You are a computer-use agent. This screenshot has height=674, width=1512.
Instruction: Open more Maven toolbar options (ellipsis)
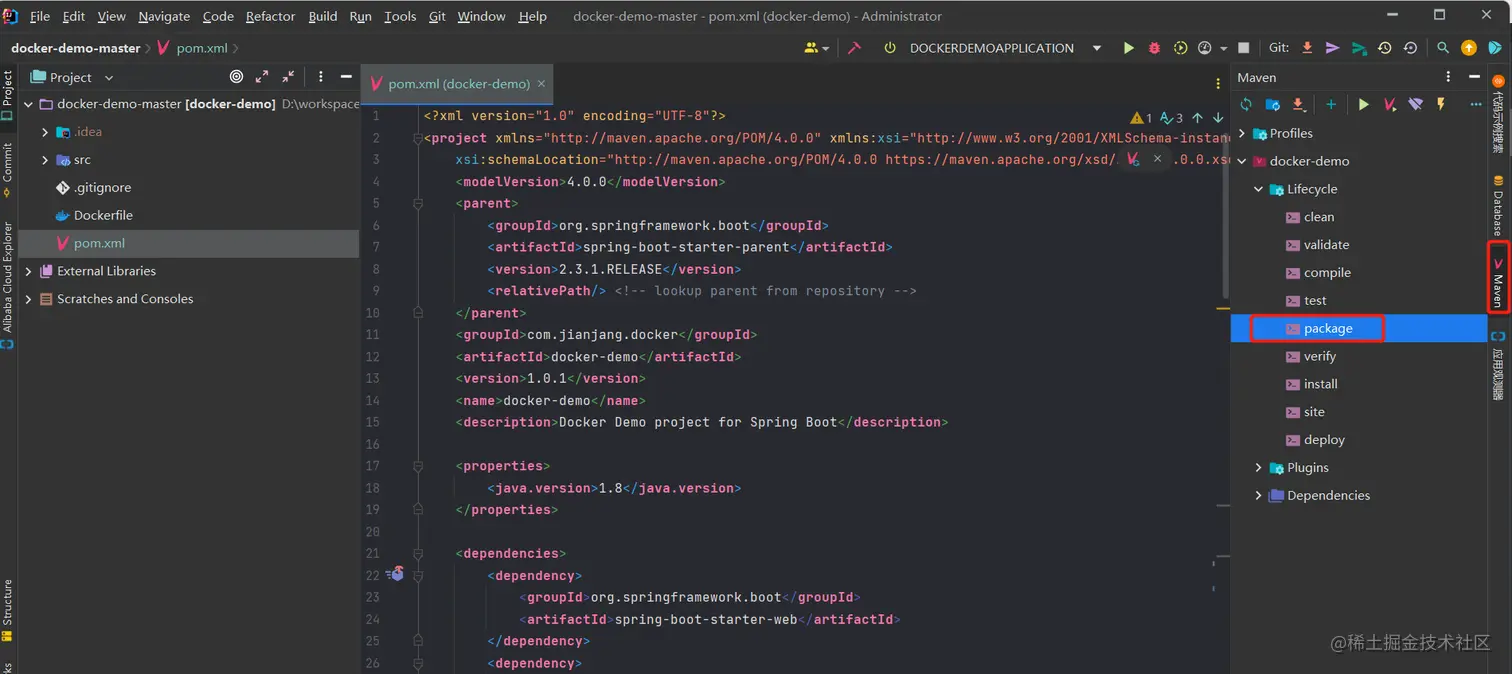tap(1476, 104)
